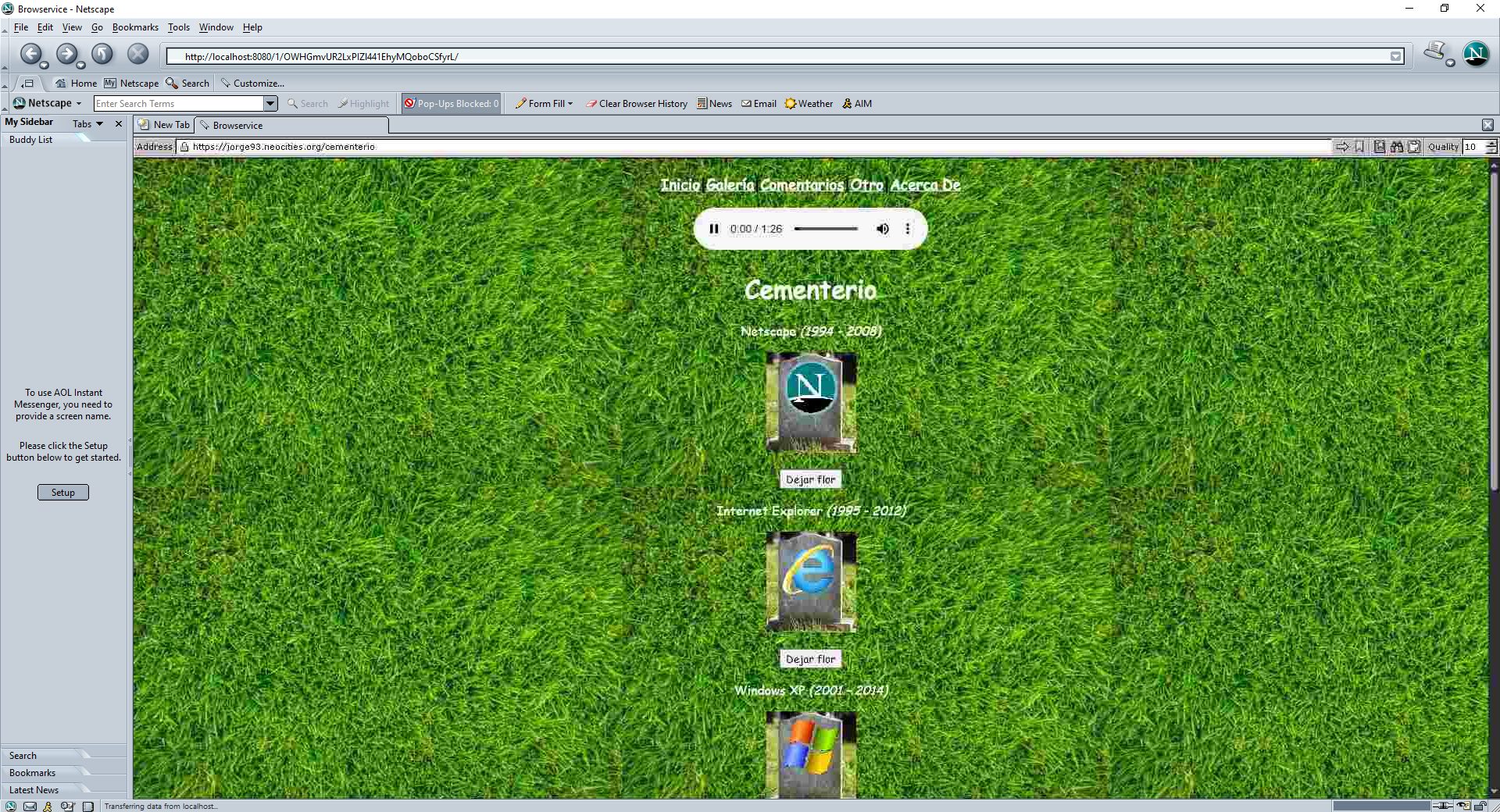Image resolution: width=1500 pixels, height=812 pixels.
Task: Switch to the New Tab tab
Action: coord(163,125)
